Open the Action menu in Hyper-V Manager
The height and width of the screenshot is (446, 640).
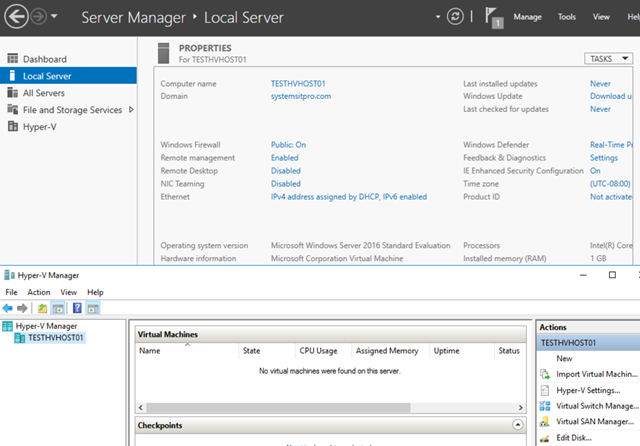pyautogui.click(x=39, y=292)
